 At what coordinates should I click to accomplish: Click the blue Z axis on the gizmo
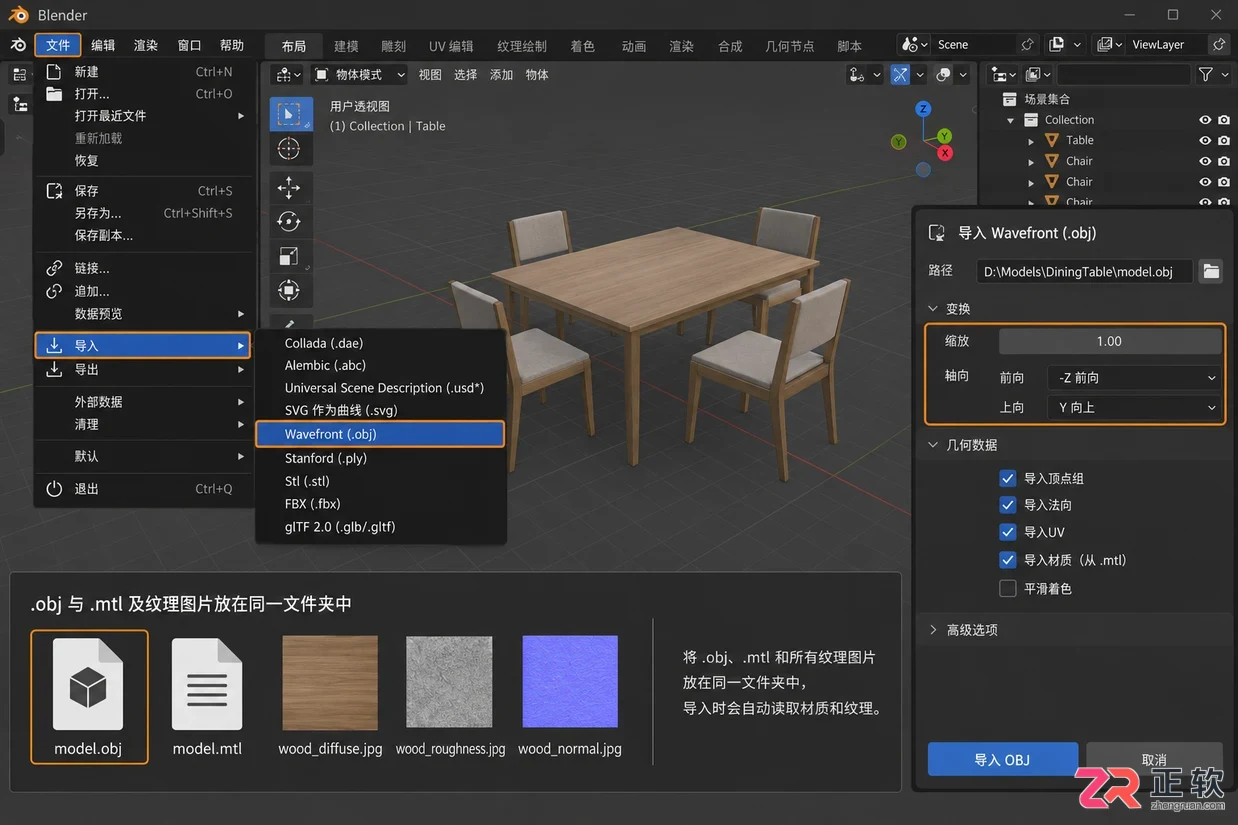coord(923,108)
